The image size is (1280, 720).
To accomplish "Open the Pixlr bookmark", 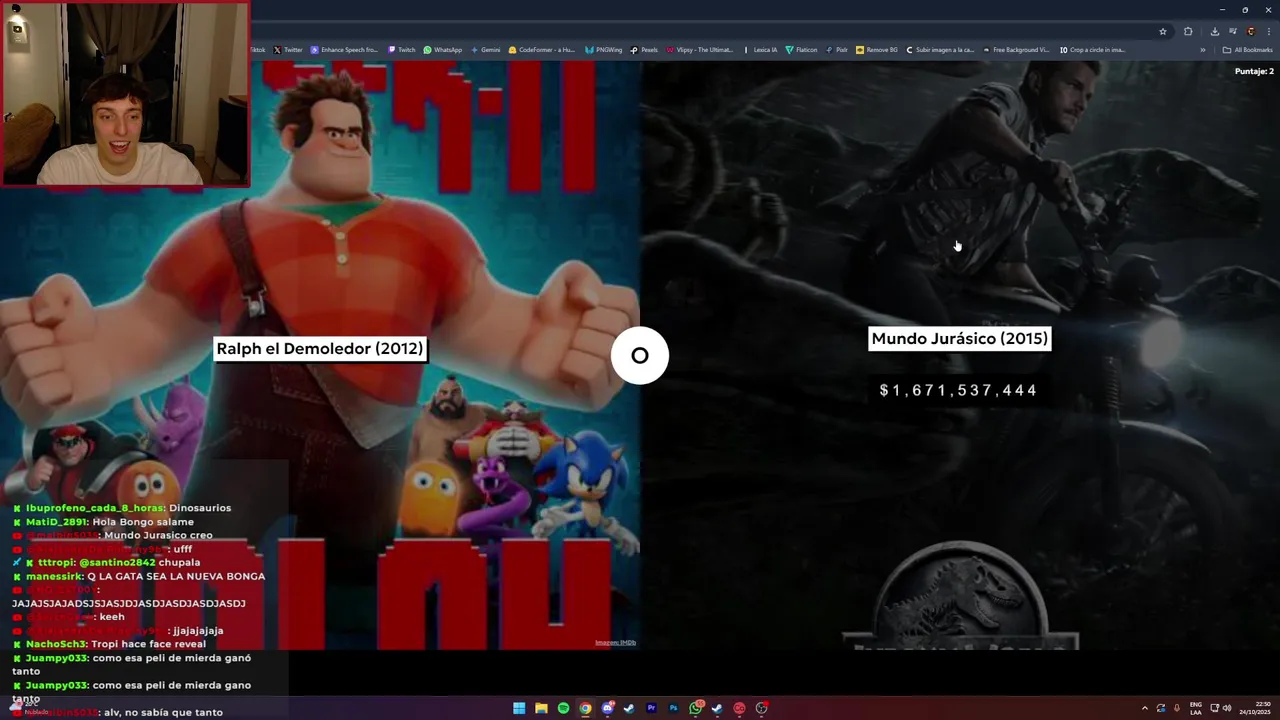I will pos(837,50).
